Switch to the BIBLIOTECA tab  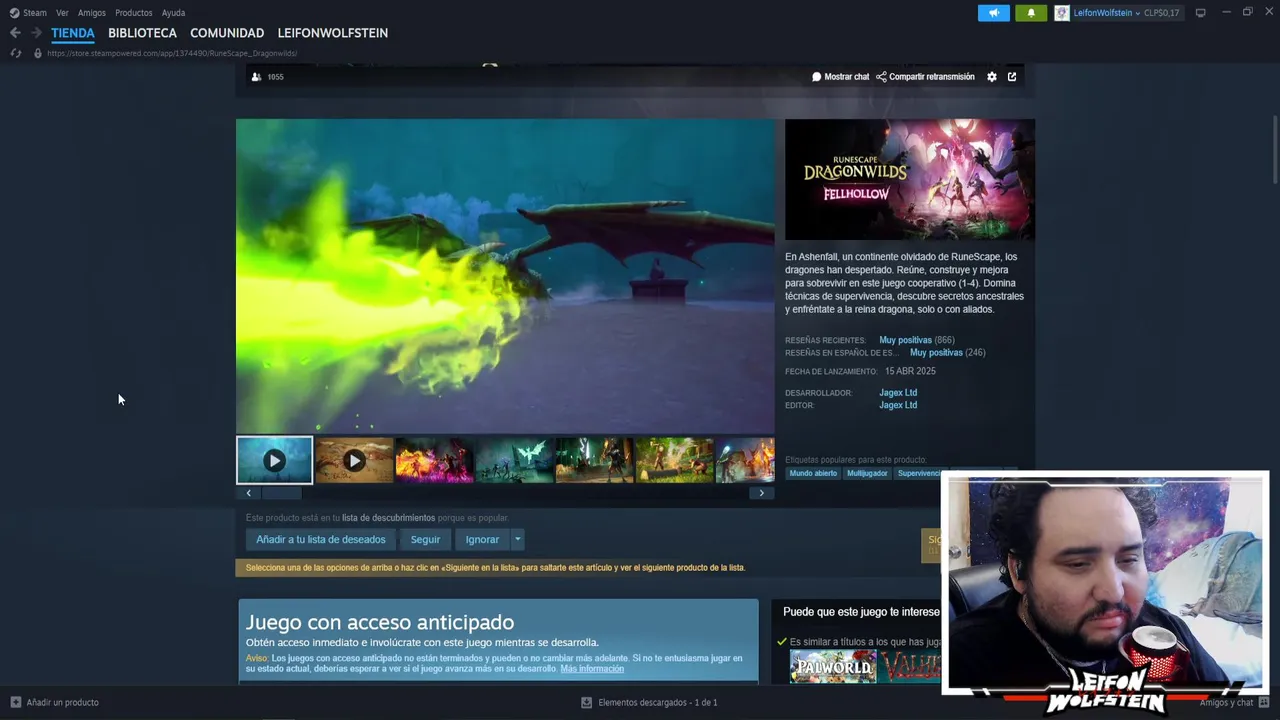(142, 33)
